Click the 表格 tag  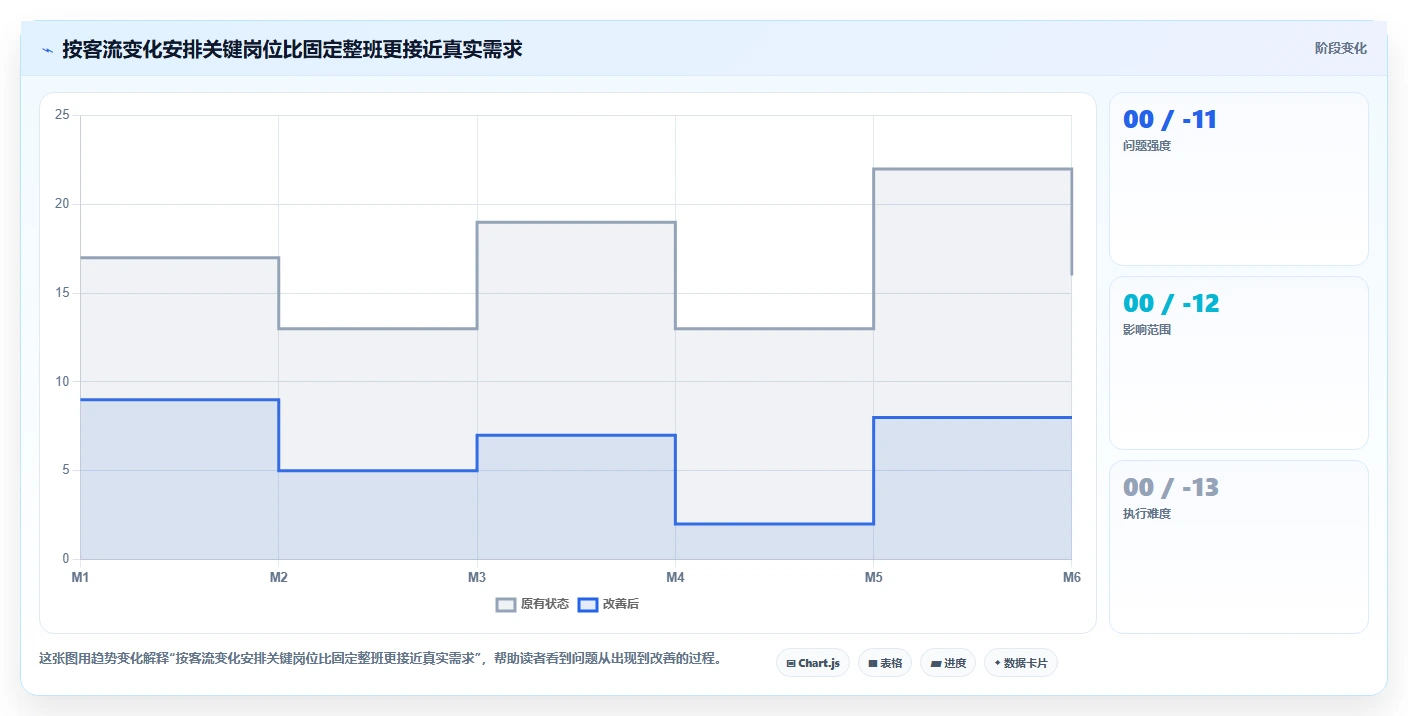[x=885, y=663]
